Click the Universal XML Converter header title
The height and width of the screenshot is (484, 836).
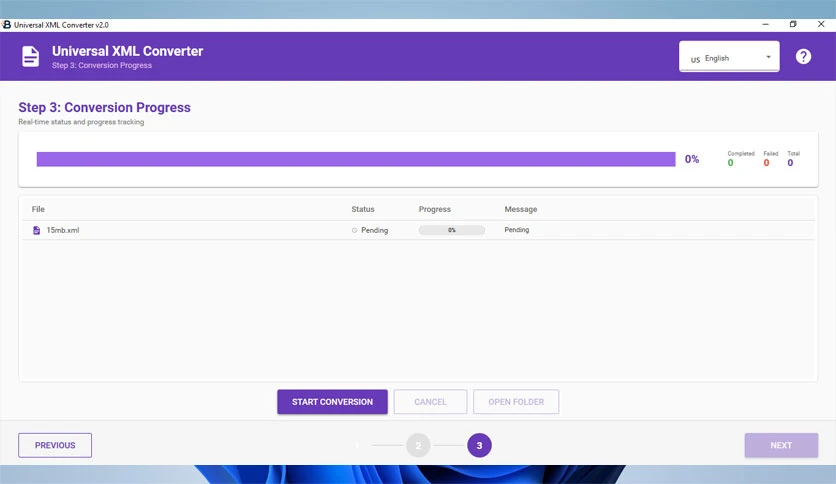(x=127, y=51)
